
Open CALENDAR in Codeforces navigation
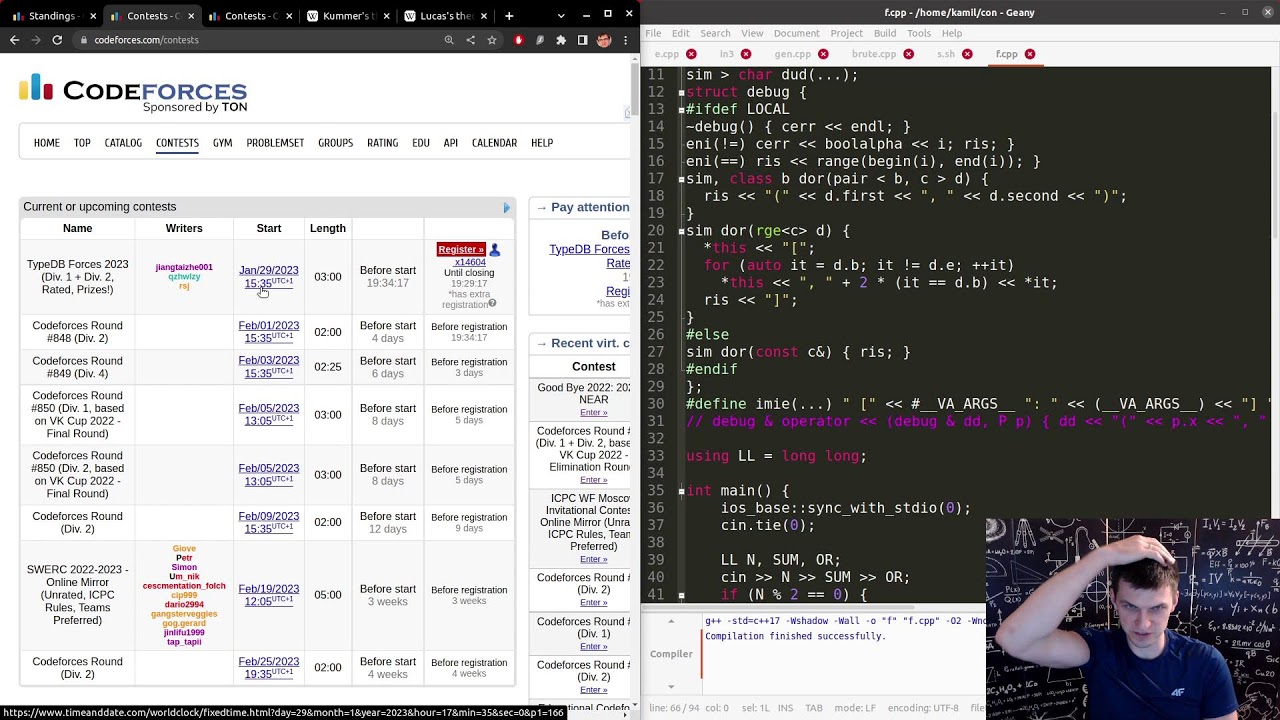[x=494, y=143]
